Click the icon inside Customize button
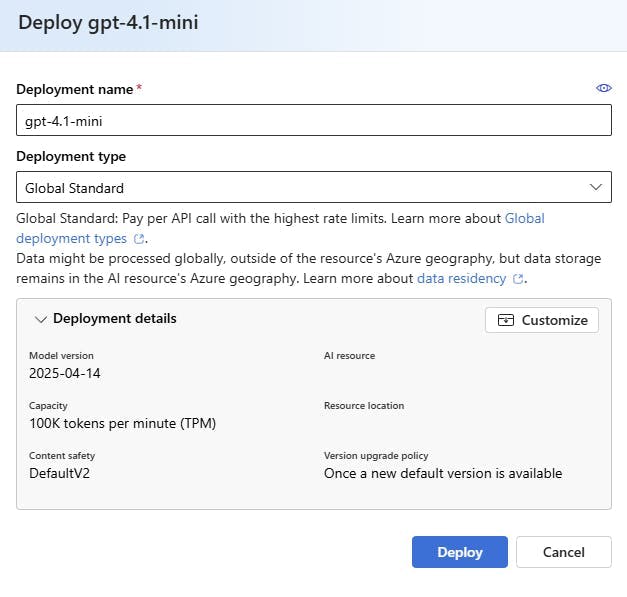627x597 pixels. [506, 320]
